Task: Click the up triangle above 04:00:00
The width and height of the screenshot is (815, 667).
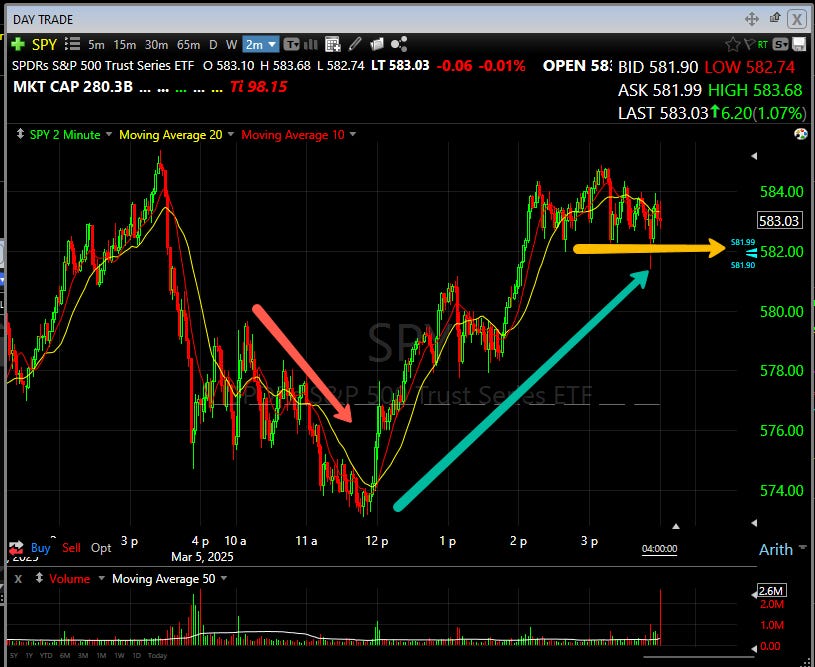Action: [x=676, y=527]
